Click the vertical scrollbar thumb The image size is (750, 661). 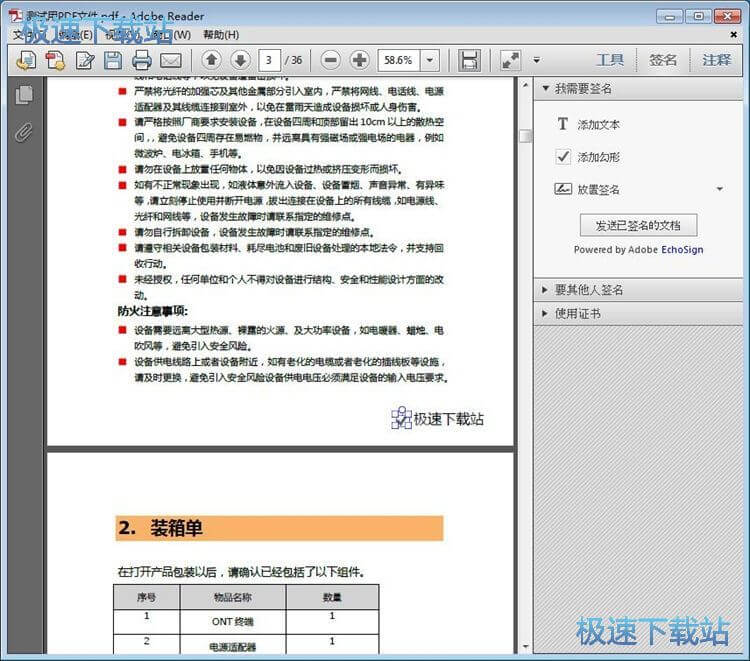tap(525, 135)
